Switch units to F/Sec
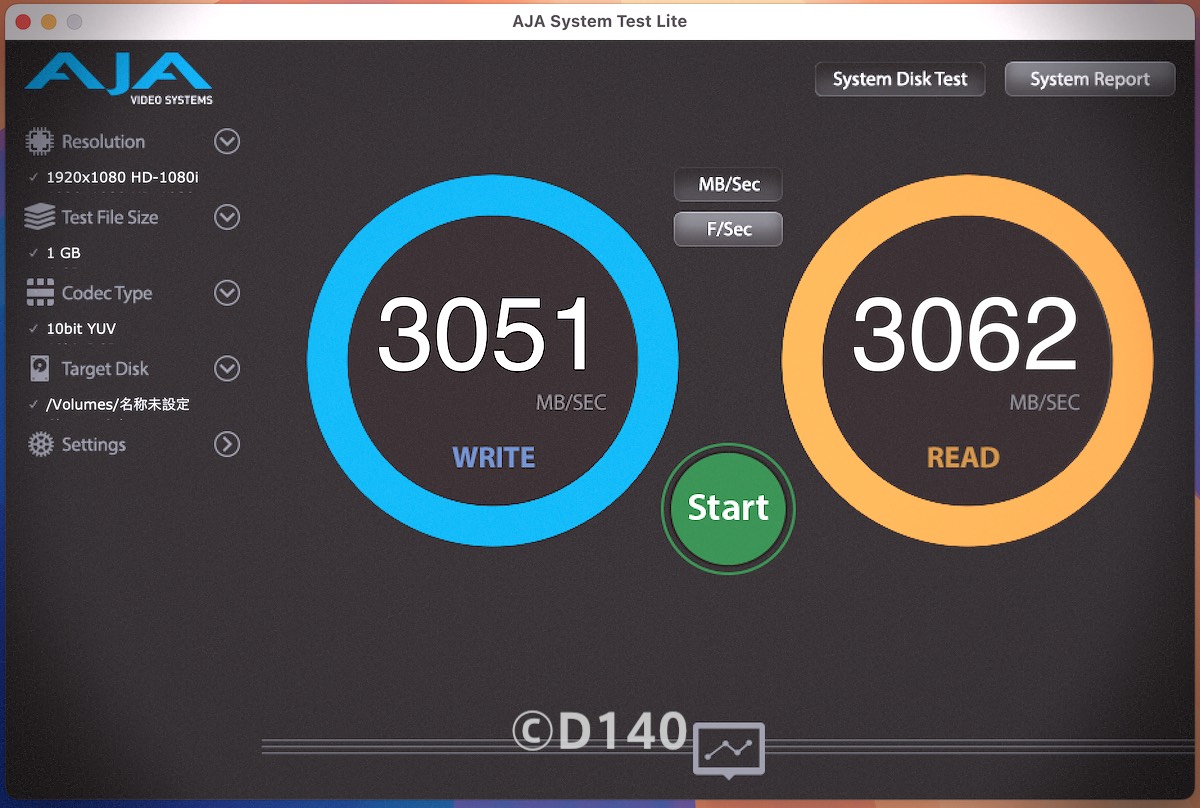 click(728, 229)
